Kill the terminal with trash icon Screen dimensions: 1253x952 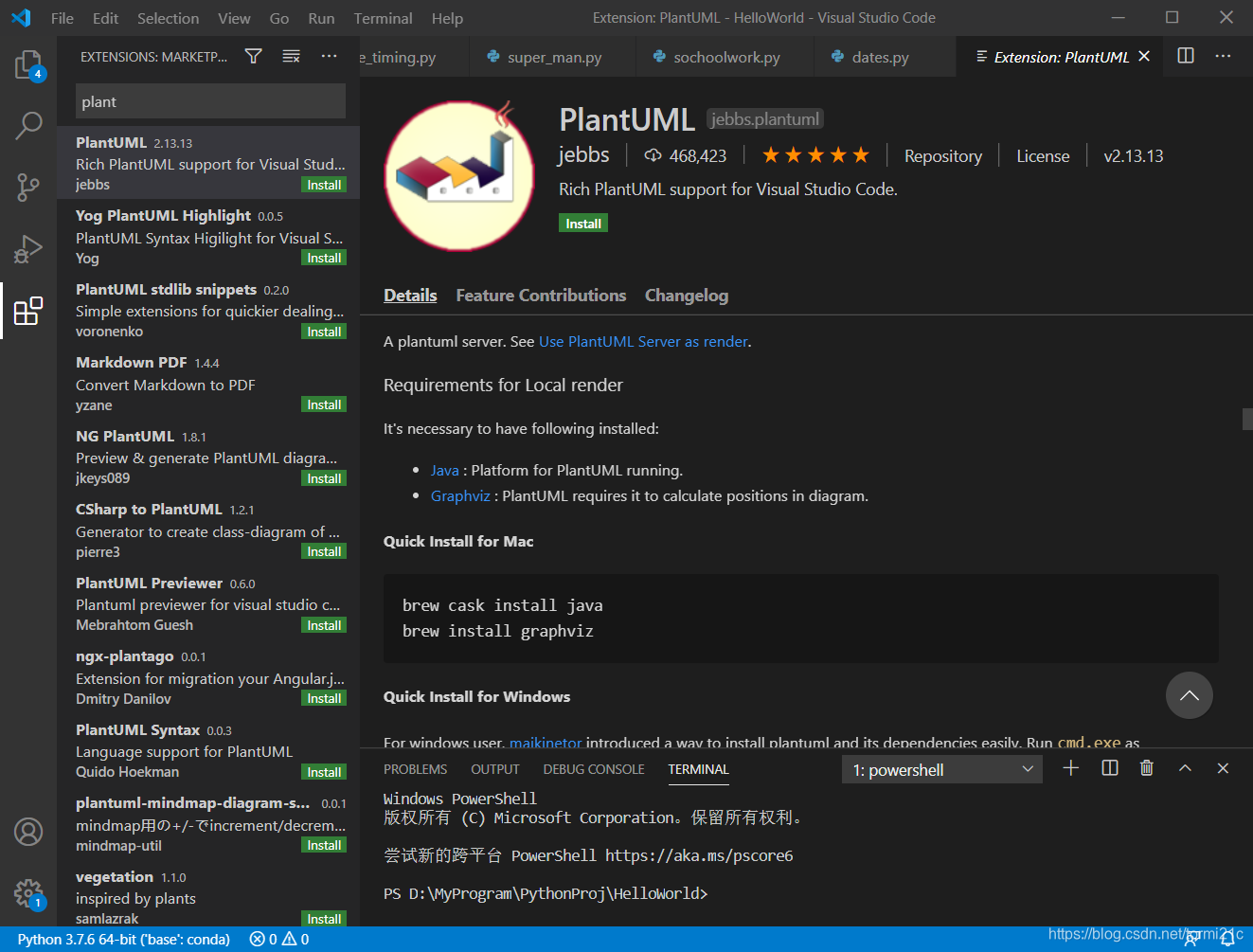click(x=1147, y=768)
